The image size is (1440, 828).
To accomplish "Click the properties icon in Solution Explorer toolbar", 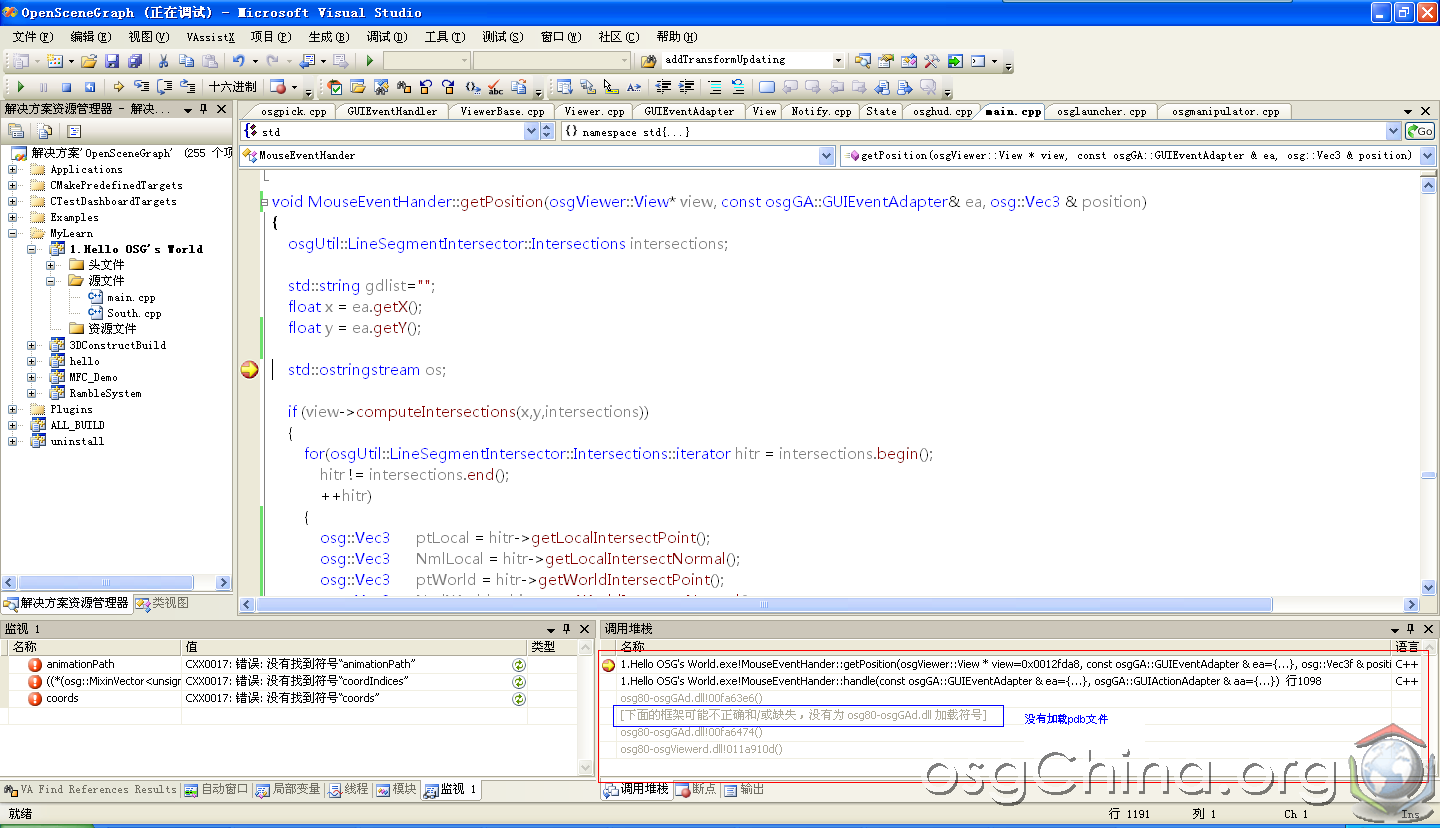I will coord(17,131).
